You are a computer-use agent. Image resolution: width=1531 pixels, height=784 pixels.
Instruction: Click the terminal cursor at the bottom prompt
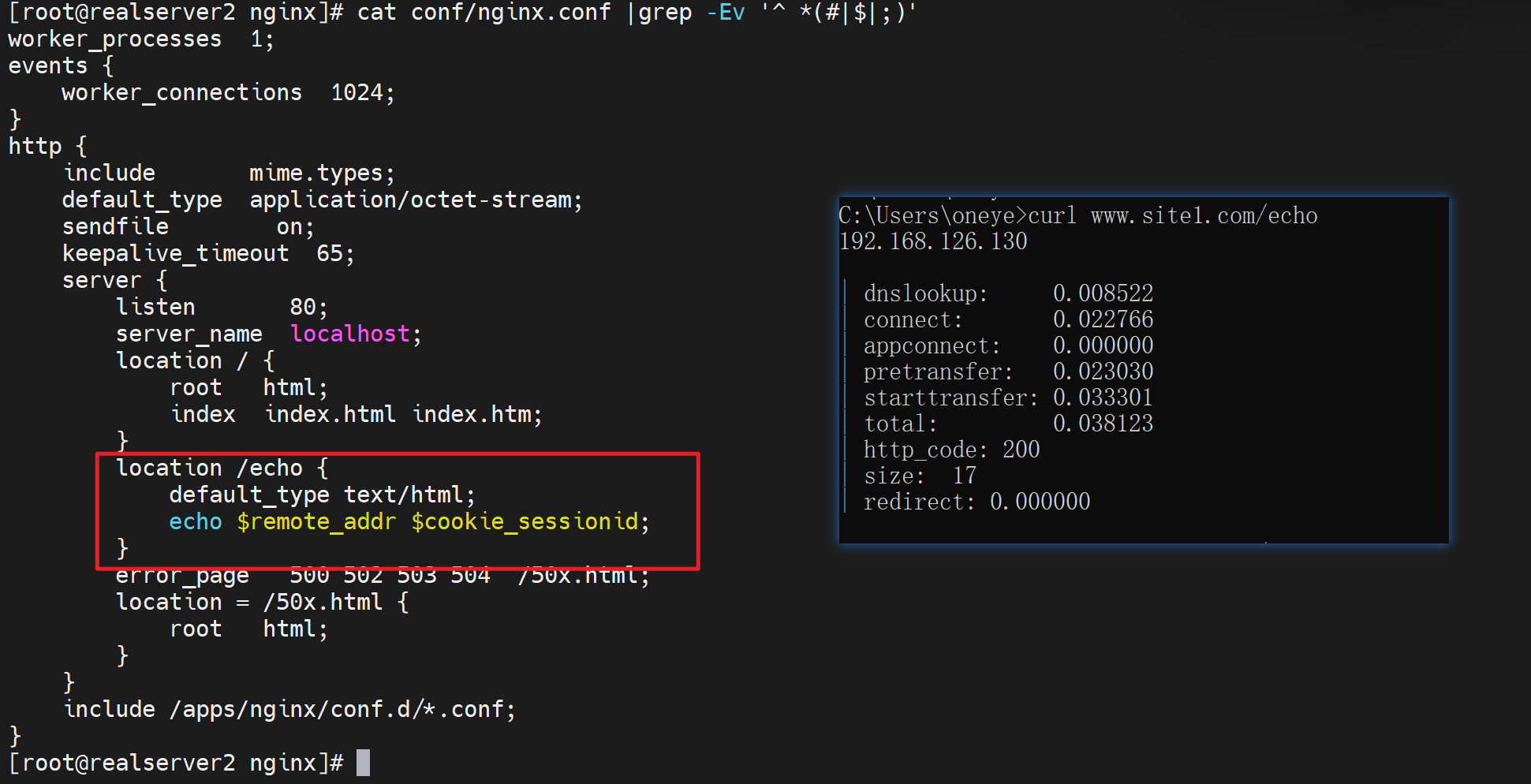pyautogui.click(x=363, y=763)
